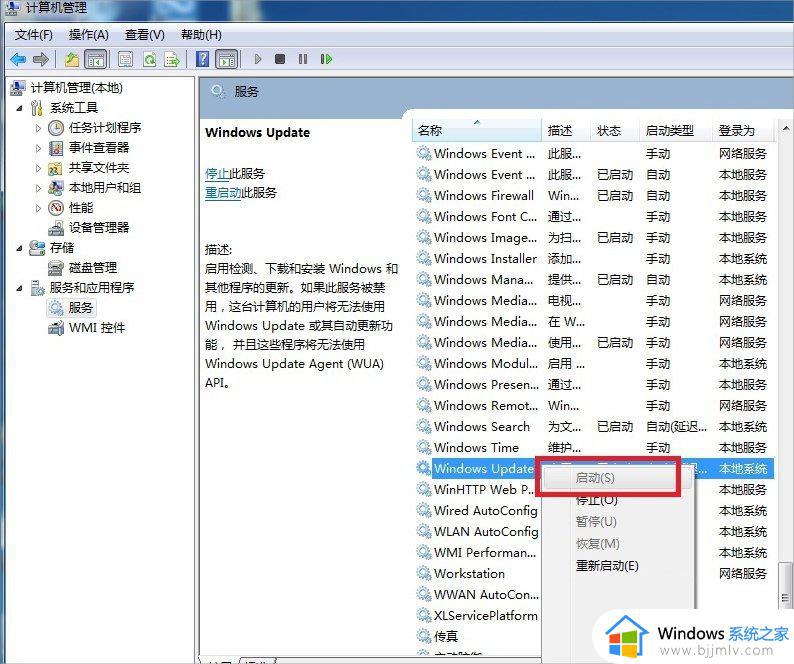
Task: Select the Windows Firewall service row
Action: click(x=594, y=196)
